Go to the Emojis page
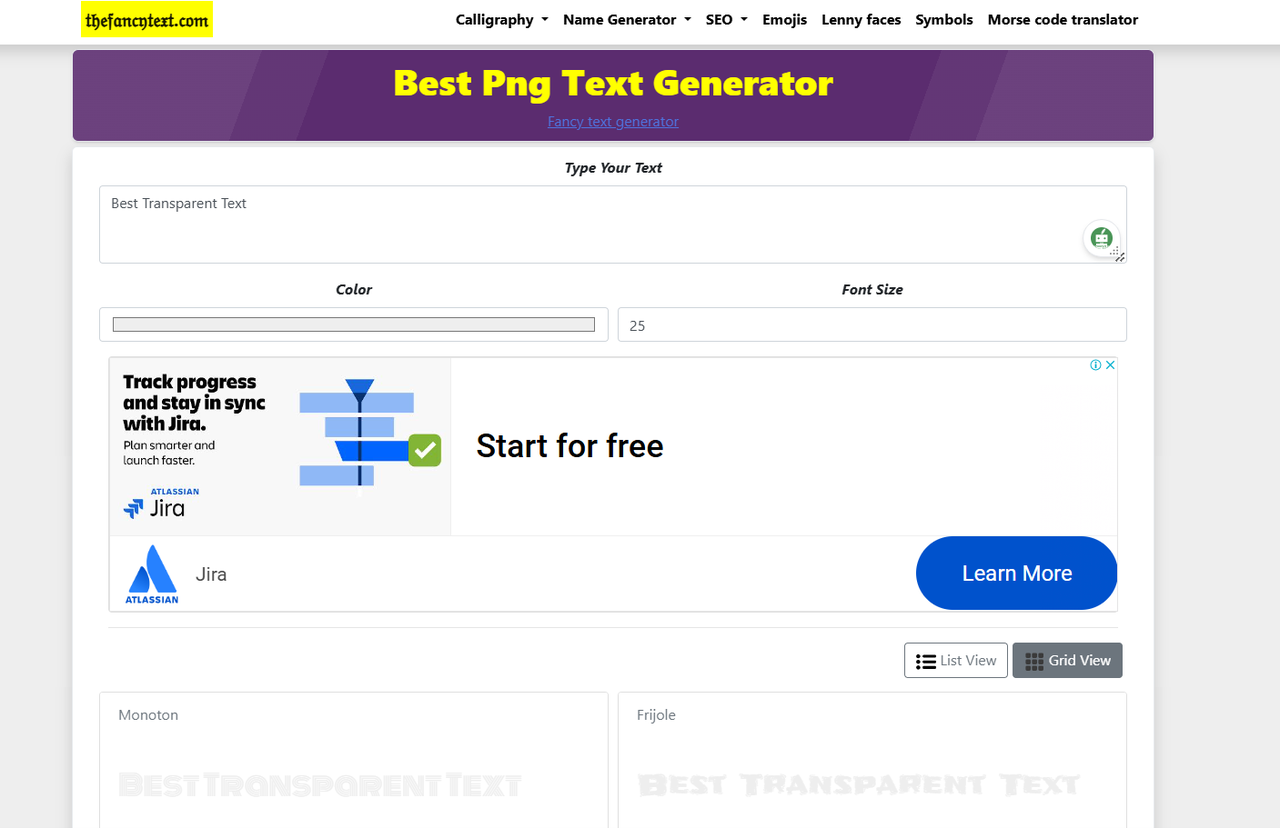 click(784, 19)
